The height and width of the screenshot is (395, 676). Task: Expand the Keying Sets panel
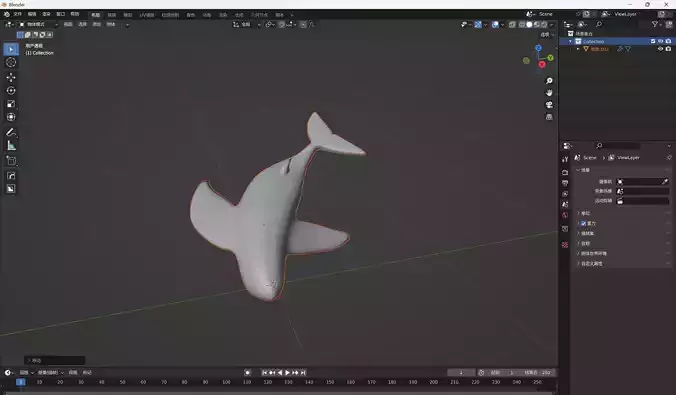[587, 233]
